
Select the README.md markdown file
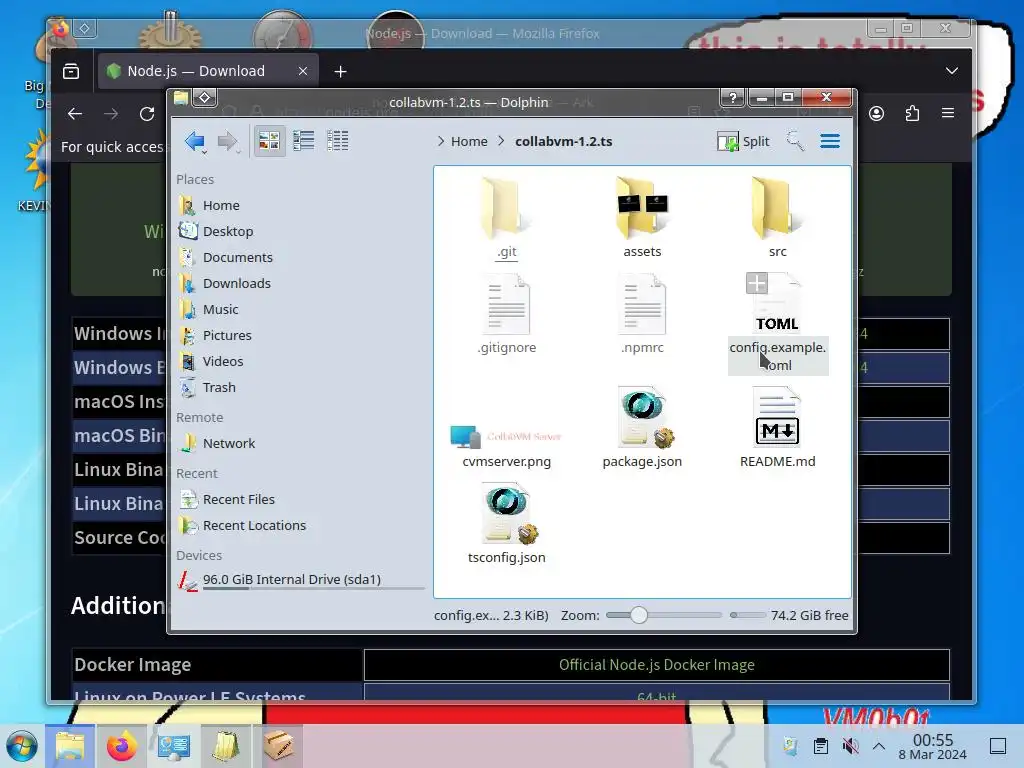pyautogui.click(x=777, y=427)
